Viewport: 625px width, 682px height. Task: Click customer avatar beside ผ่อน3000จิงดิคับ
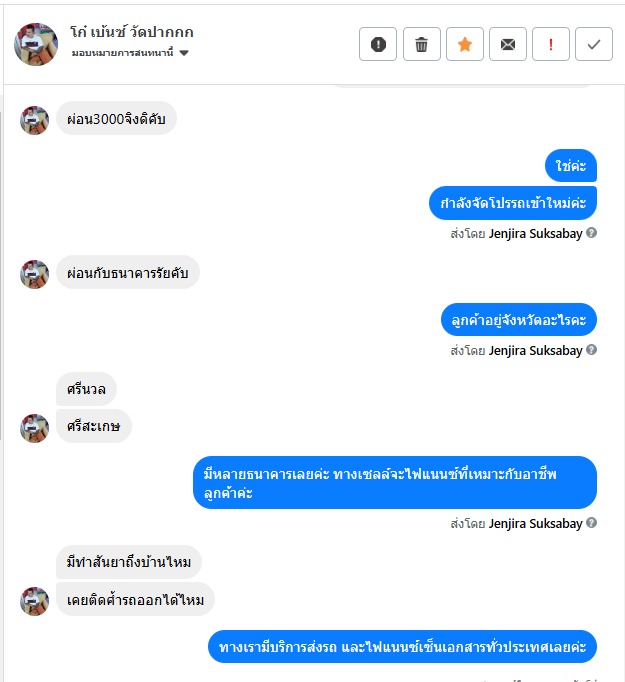pos(34,120)
